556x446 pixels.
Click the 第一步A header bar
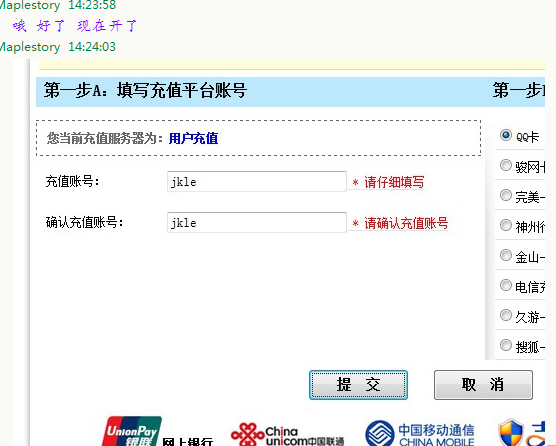coord(290,91)
